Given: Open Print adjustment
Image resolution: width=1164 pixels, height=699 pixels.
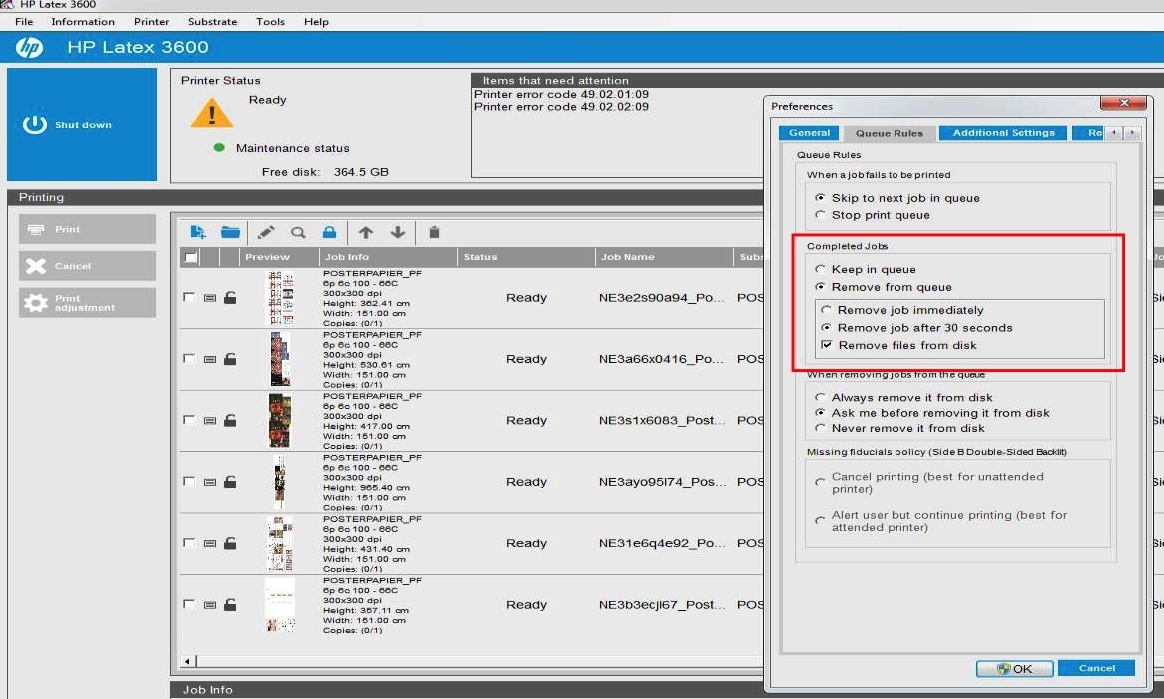Looking at the screenshot, I should (x=88, y=303).
